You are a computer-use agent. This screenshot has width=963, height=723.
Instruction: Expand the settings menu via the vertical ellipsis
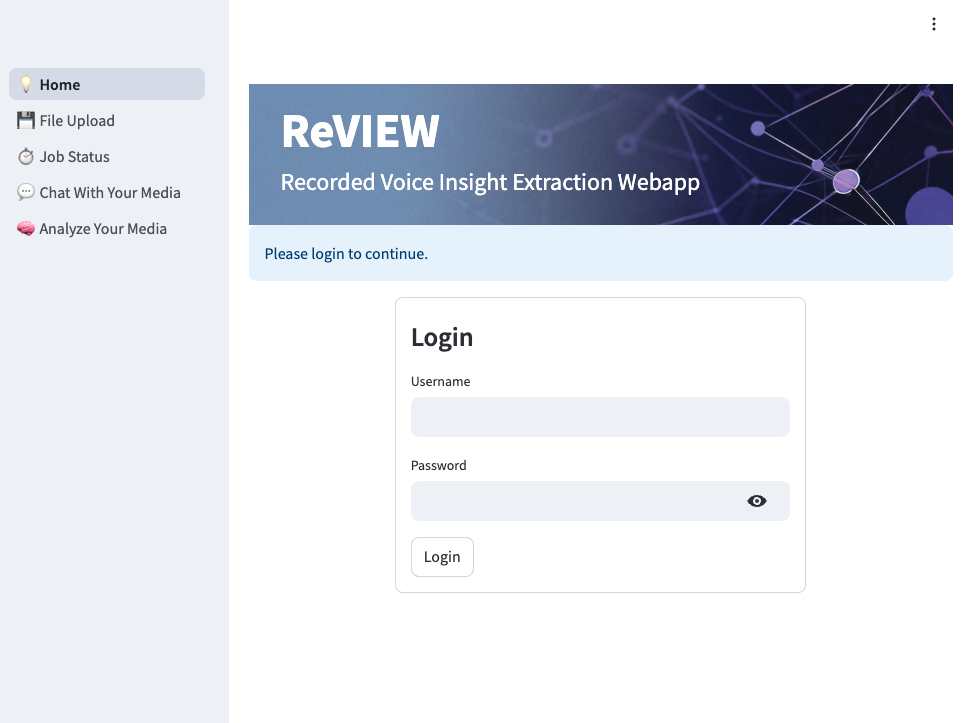click(934, 23)
